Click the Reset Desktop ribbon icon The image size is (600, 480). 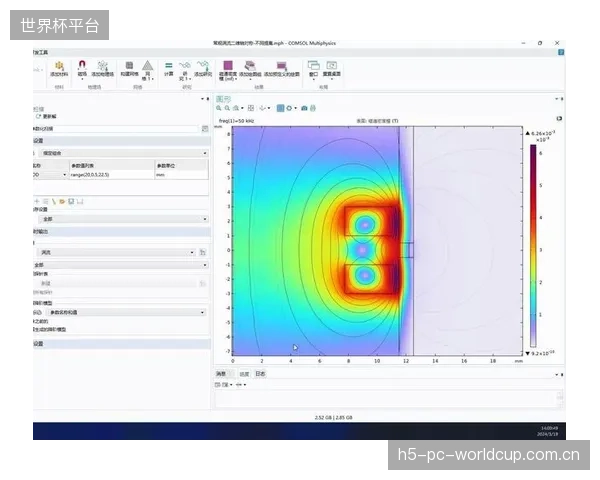[331, 65]
